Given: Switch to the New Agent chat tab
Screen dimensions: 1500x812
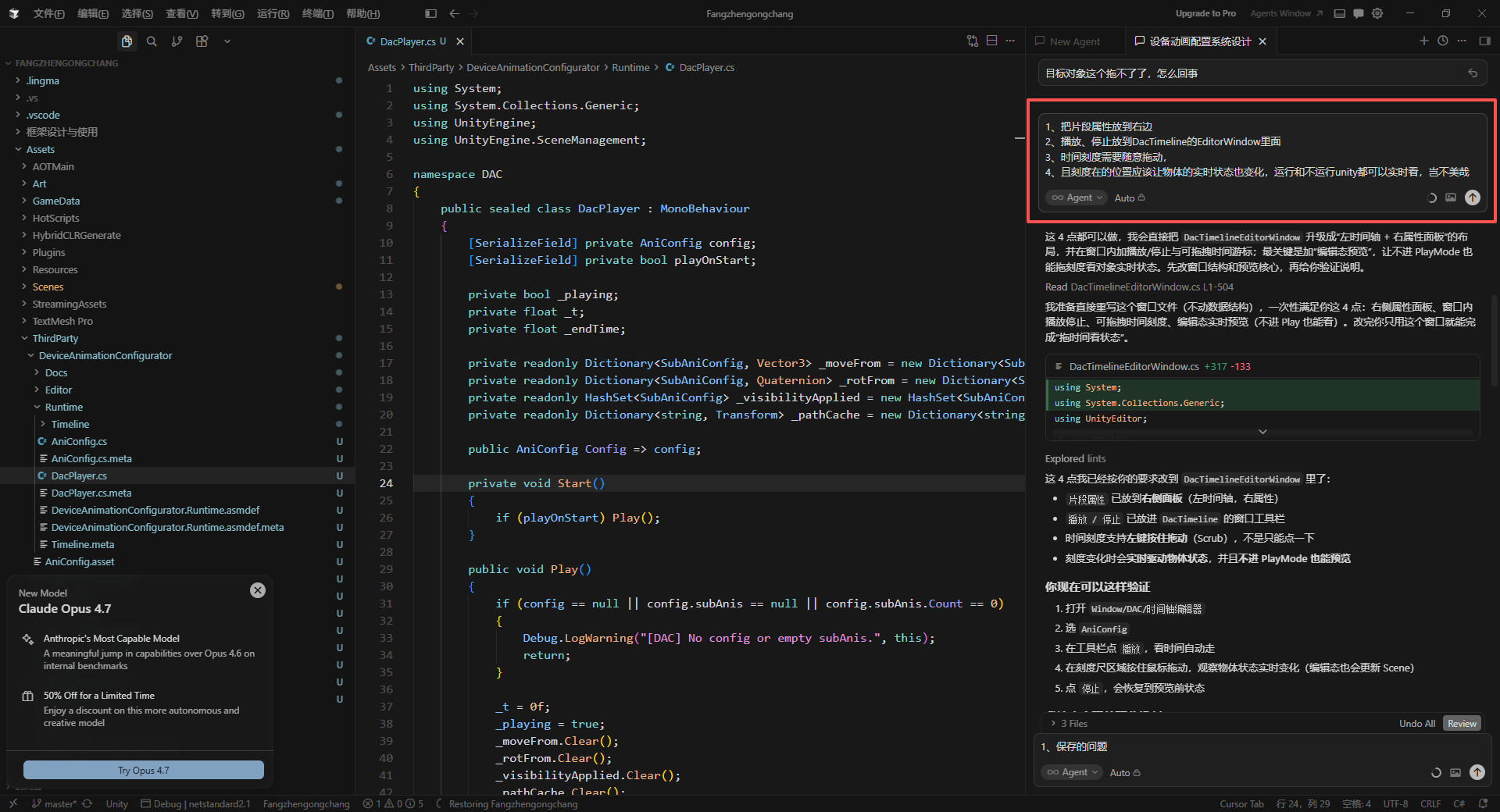Looking at the screenshot, I should pyautogui.click(x=1074, y=41).
